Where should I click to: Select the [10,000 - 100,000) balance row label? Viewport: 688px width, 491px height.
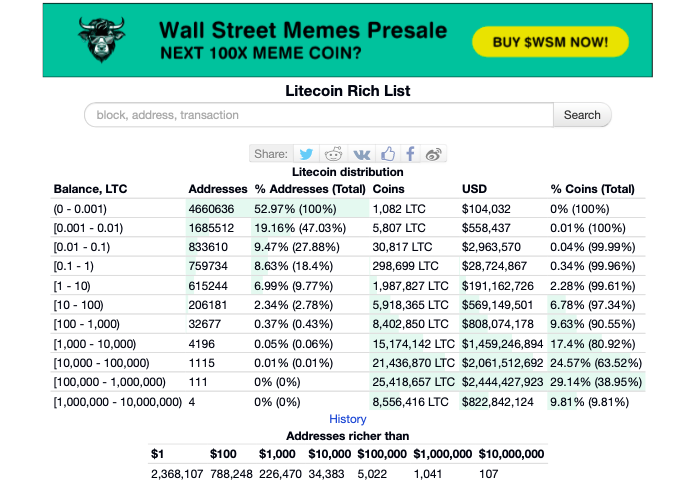(x=101, y=363)
